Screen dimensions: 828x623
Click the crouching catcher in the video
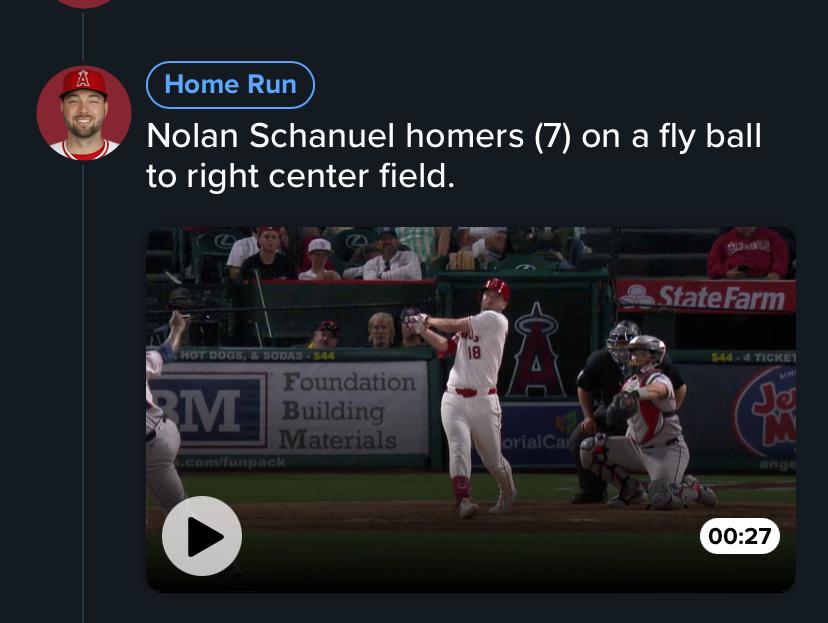point(652,430)
